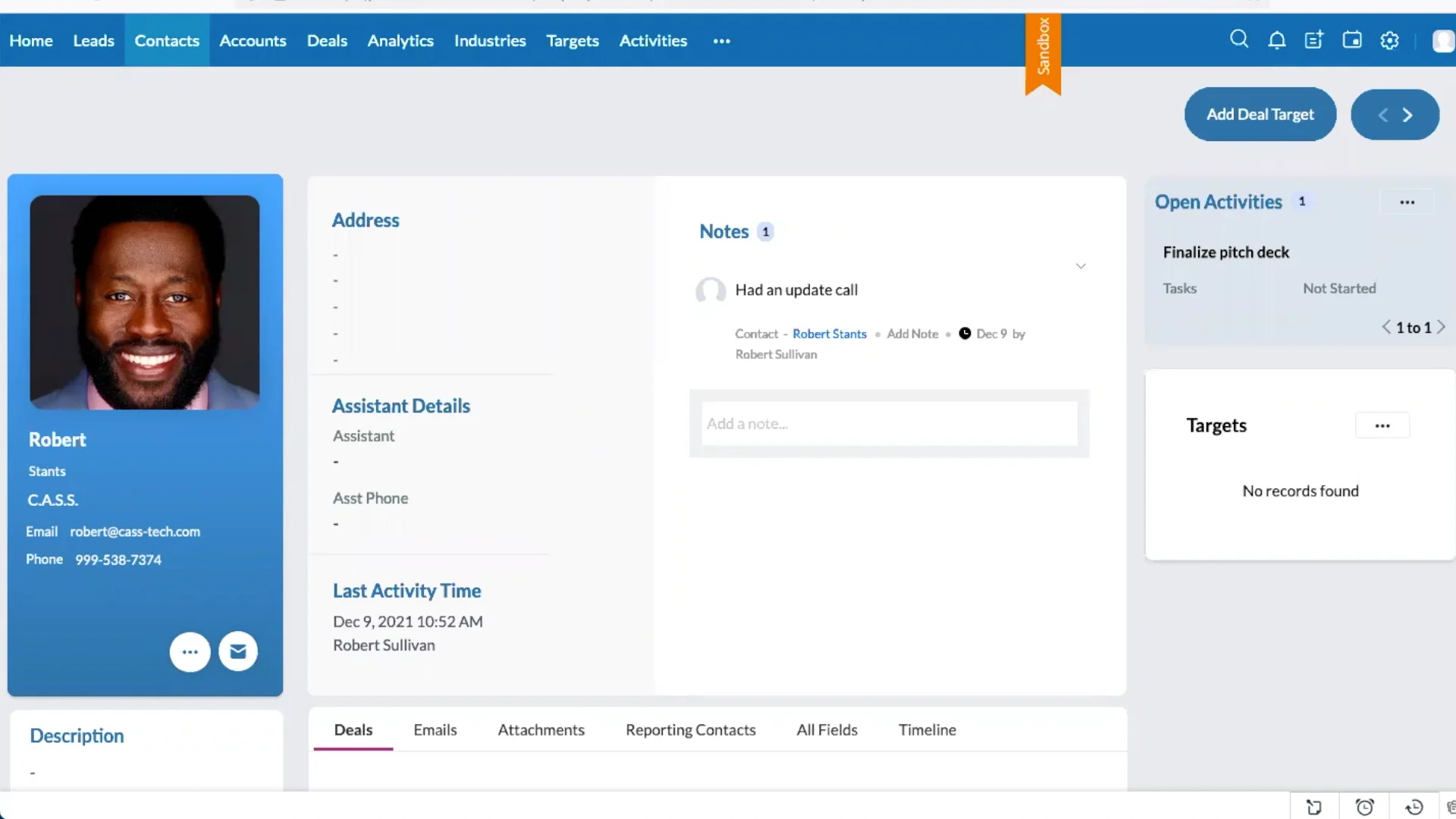Image resolution: width=1456 pixels, height=819 pixels.
Task: Click the phone number 999-538-7374
Action: click(x=118, y=560)
